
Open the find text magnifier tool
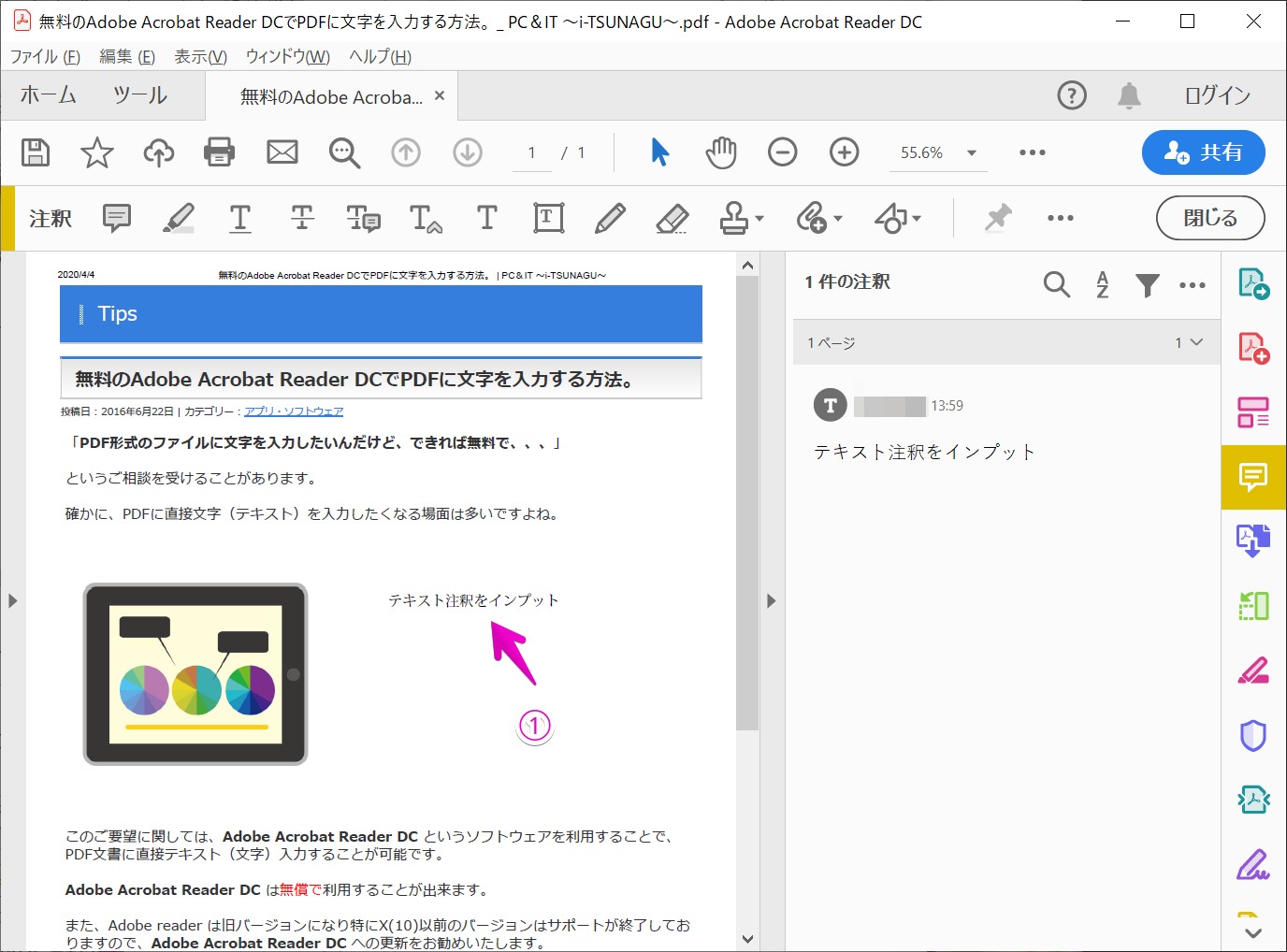(344, 152)
